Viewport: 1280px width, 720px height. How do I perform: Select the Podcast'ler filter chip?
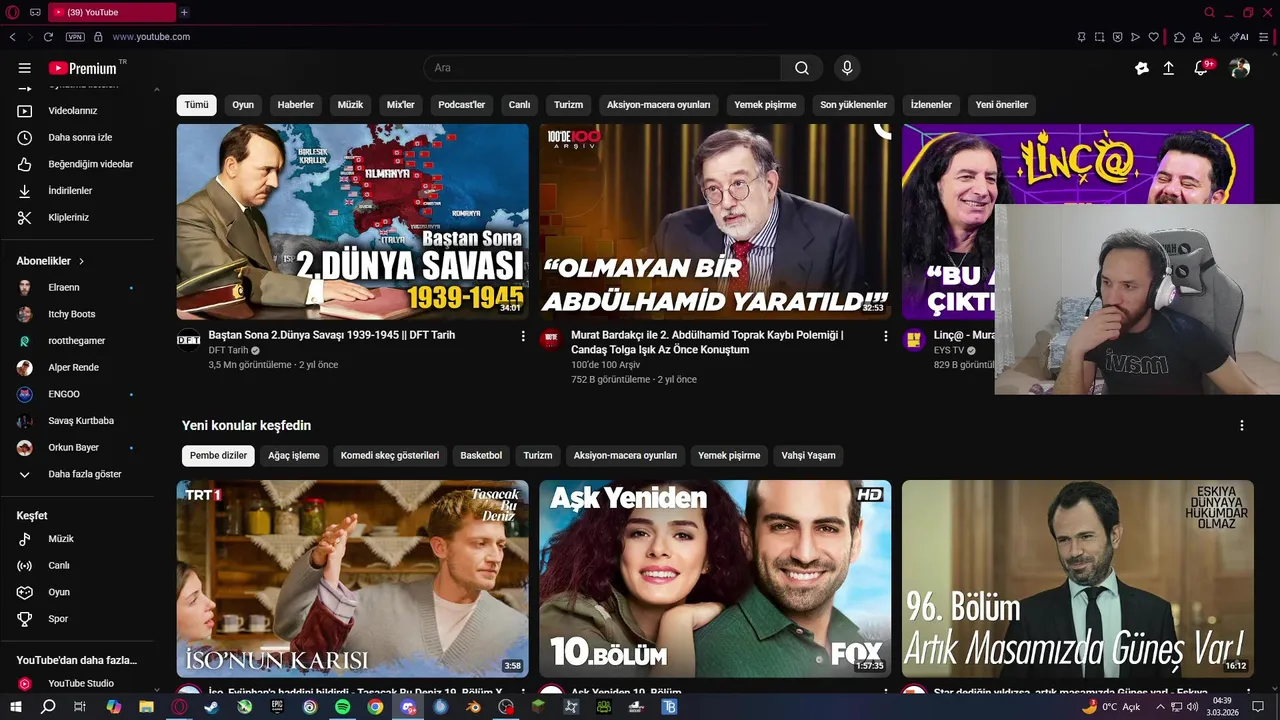click(462, 104)
